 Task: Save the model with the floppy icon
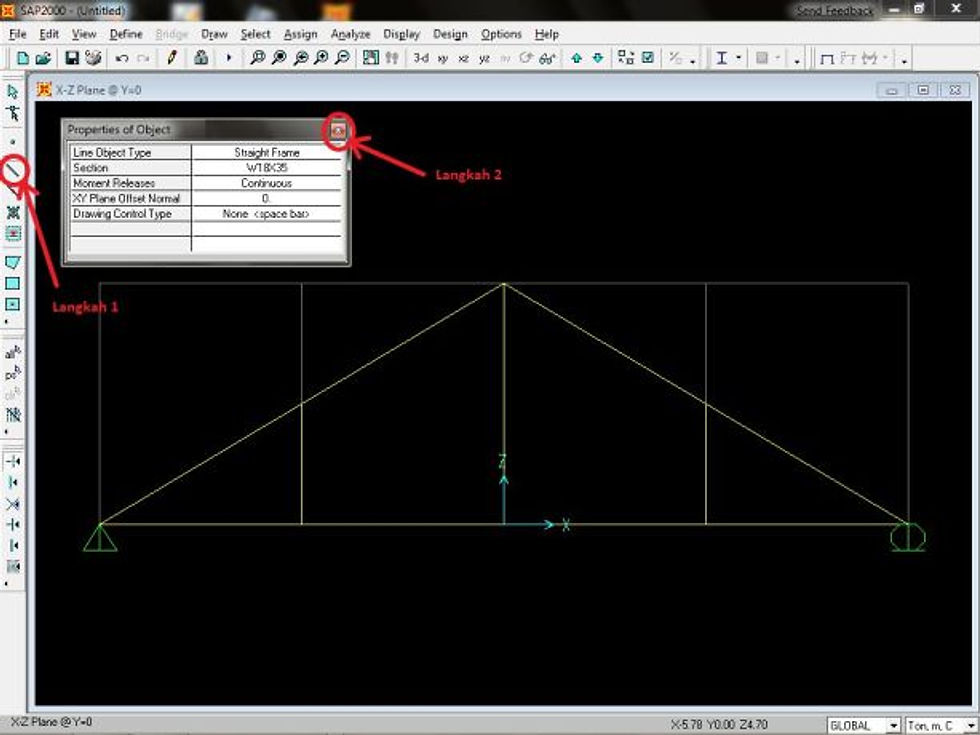coord(72,58)
